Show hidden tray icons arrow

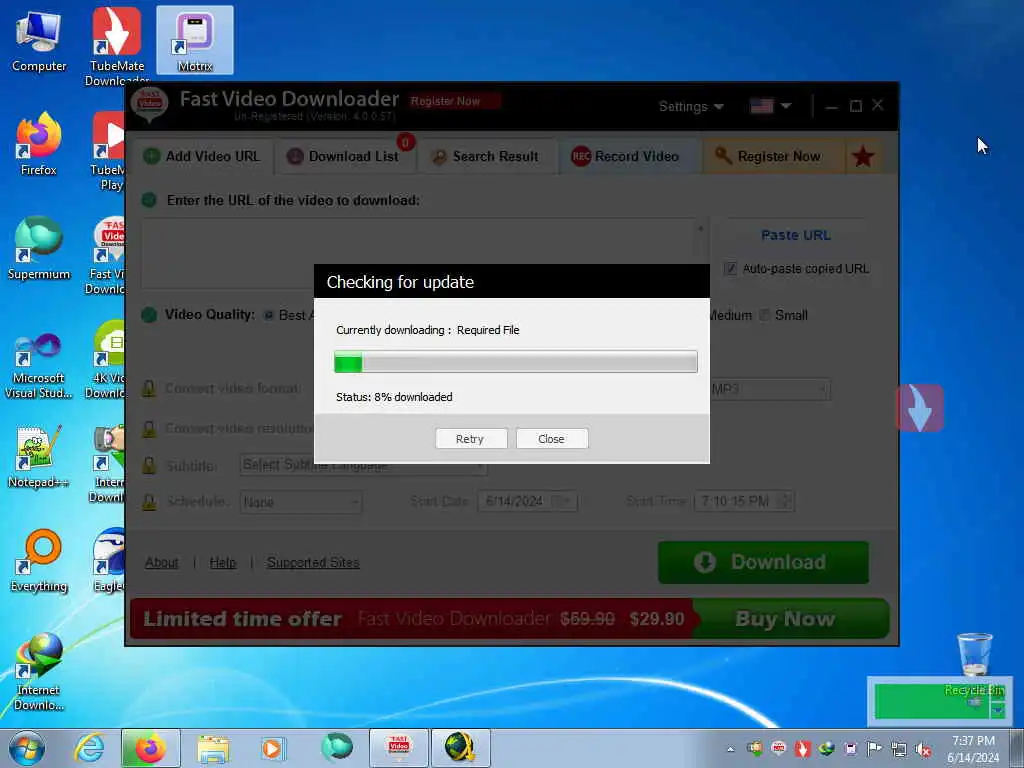tap(730, 749)
